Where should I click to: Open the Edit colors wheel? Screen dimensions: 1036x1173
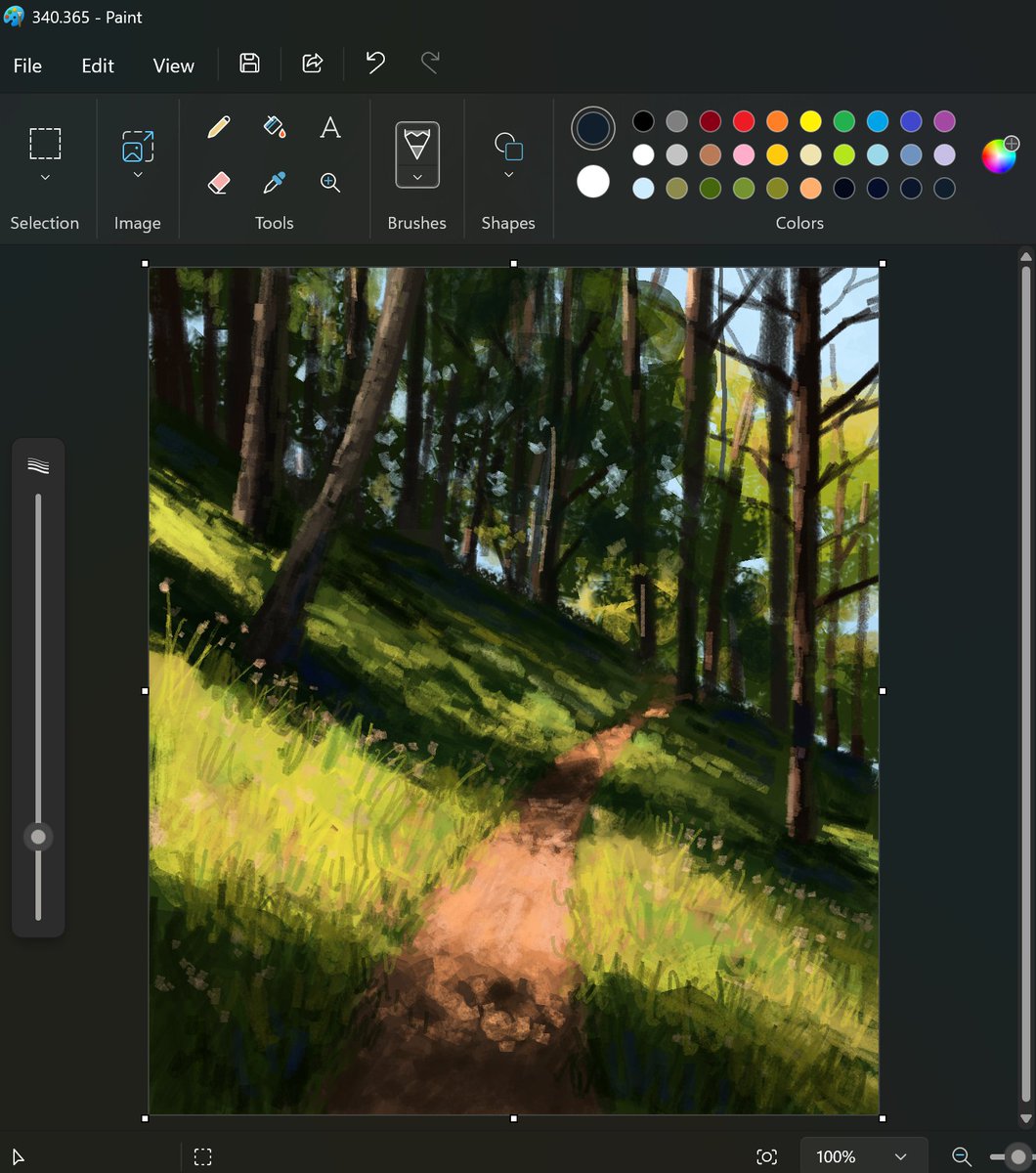(1000, 155)
